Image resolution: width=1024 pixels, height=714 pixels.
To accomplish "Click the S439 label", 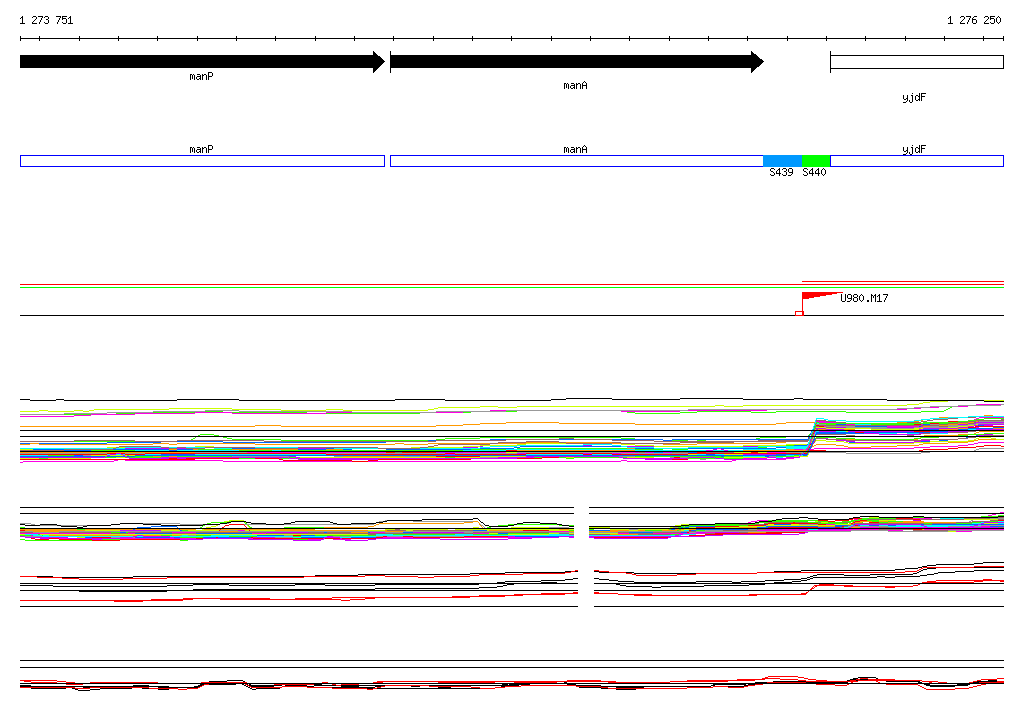I will pos(781,172).
